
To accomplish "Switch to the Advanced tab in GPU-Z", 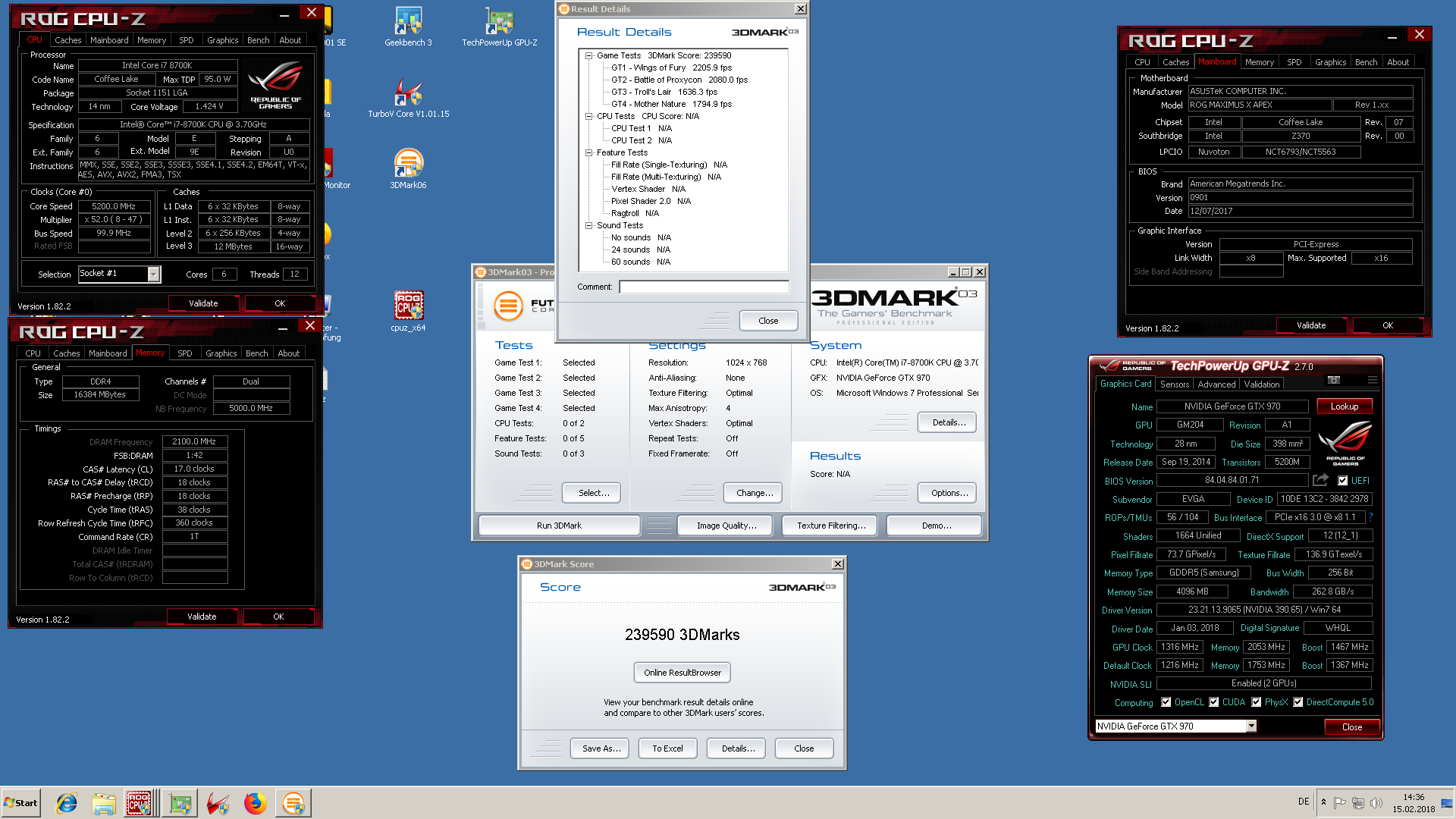I will click(x=1216, y=384).
